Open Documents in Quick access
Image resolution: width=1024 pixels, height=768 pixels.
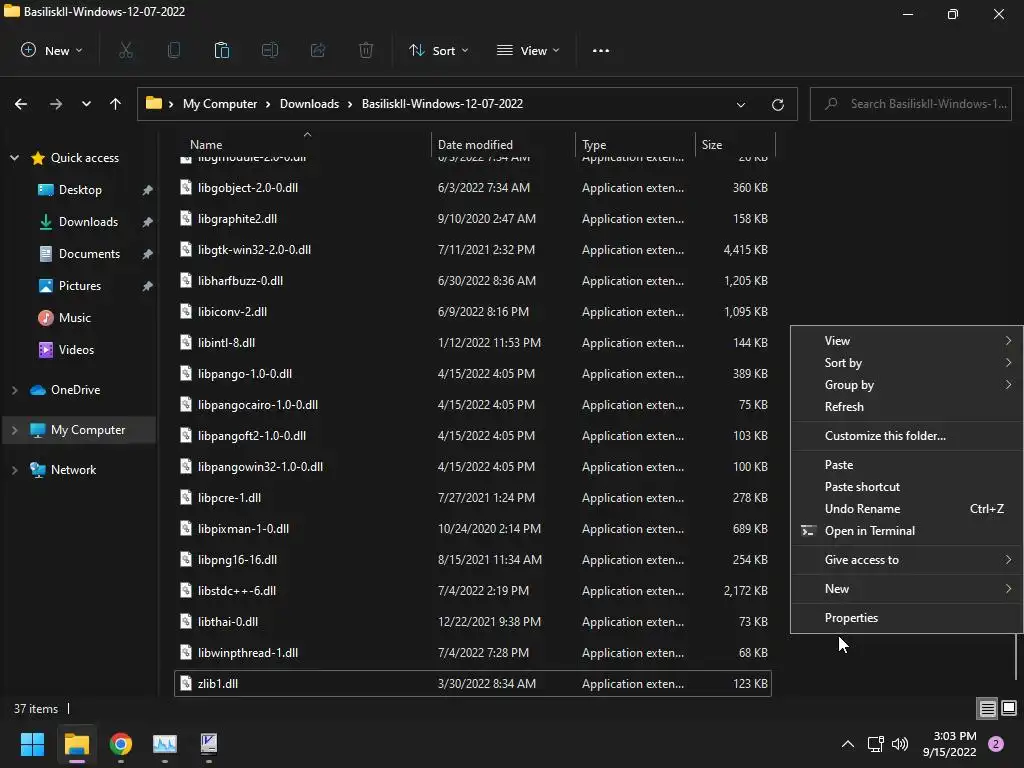pos(89,253)
